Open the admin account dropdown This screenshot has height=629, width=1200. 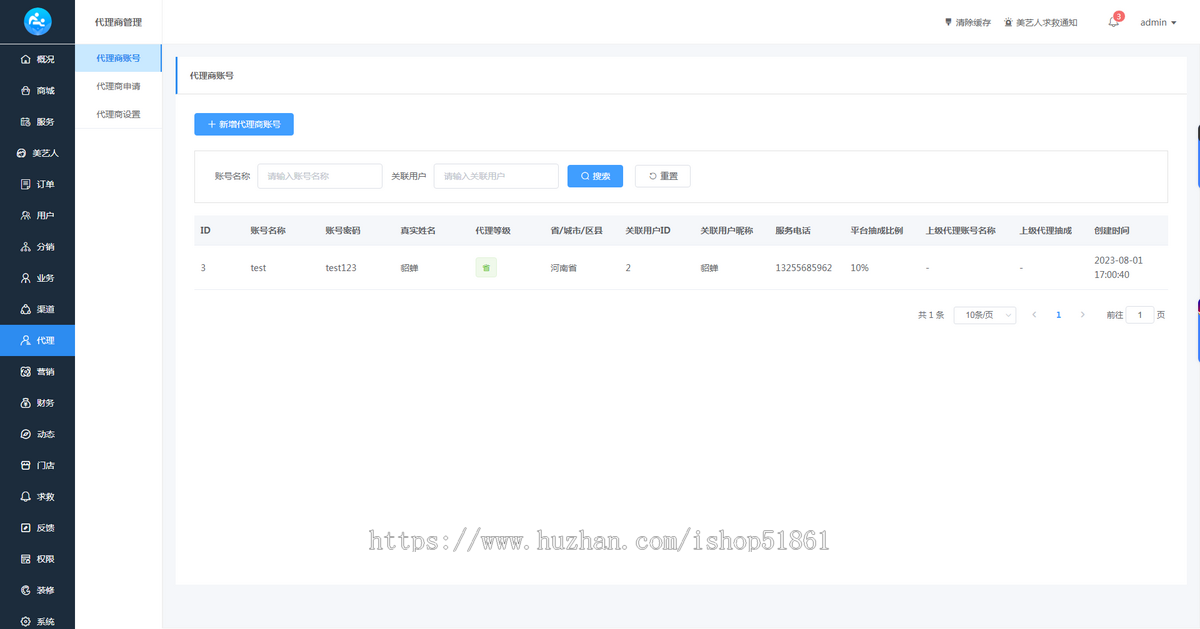click(1159, 22)
